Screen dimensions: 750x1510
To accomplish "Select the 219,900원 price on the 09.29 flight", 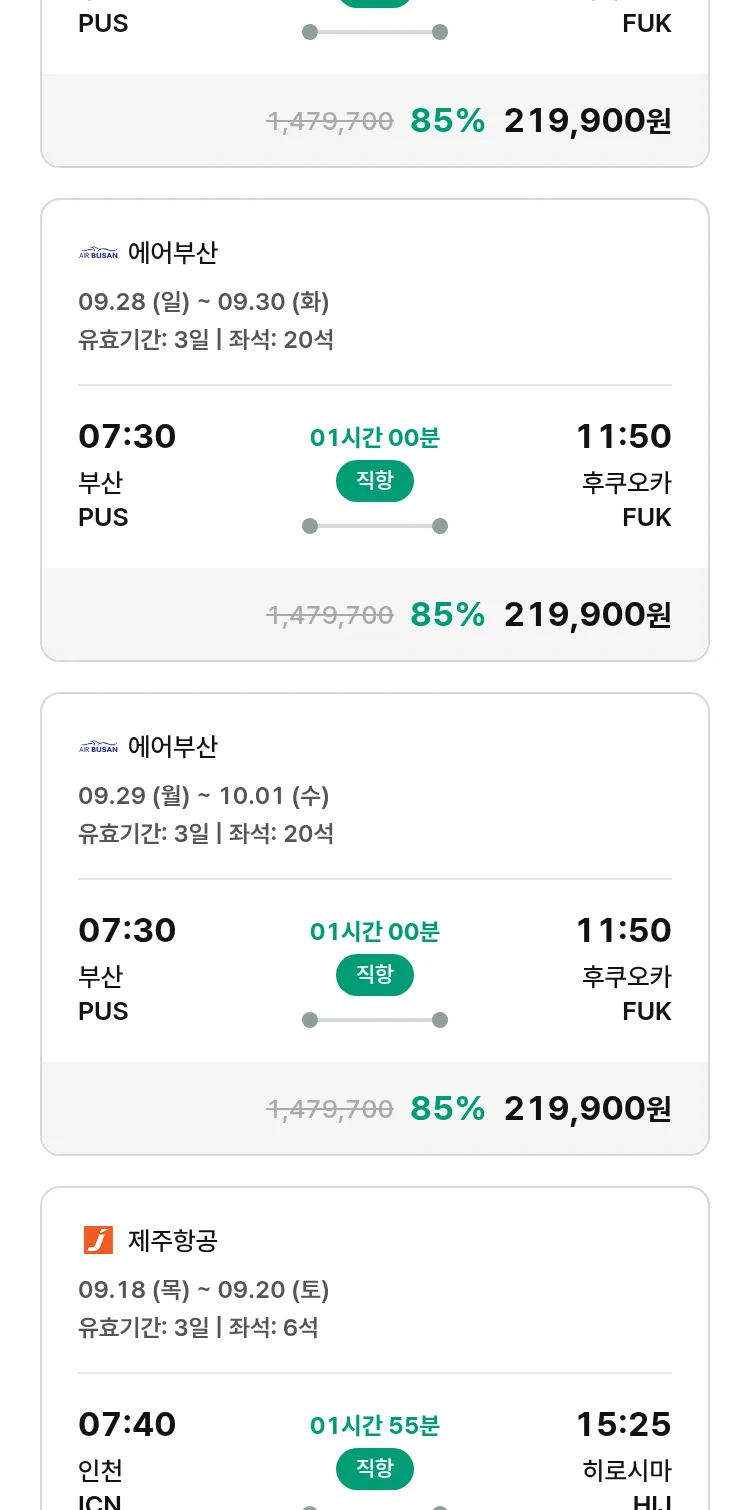I will tap(587, 1109).
